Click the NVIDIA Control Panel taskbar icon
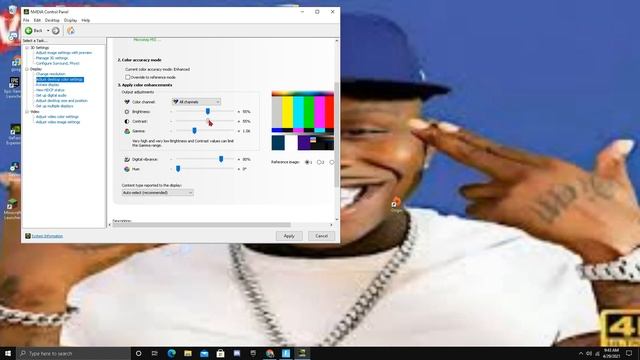The image size is (640, 360). pyautogui.click(x=302, y=353)
